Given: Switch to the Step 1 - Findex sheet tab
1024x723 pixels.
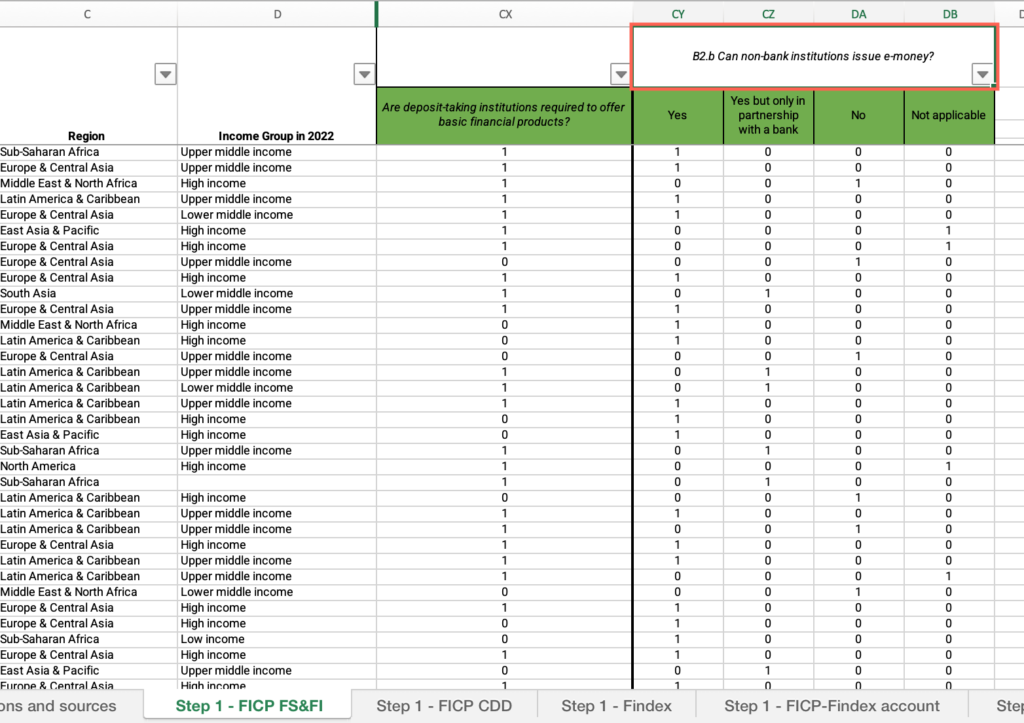Looking at the screenshot, I should (616, 706).
